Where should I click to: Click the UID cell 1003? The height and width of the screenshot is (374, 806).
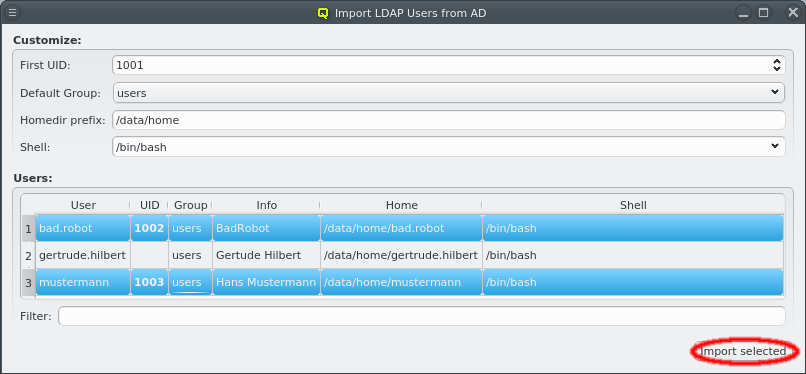(x=150, y=282)
